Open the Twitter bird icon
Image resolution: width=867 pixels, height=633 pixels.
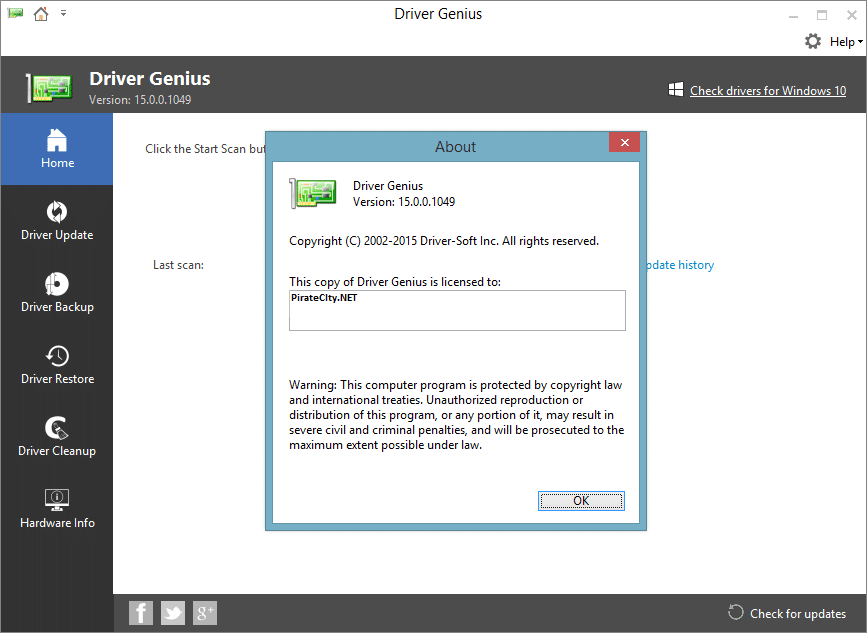pos(173,613)
